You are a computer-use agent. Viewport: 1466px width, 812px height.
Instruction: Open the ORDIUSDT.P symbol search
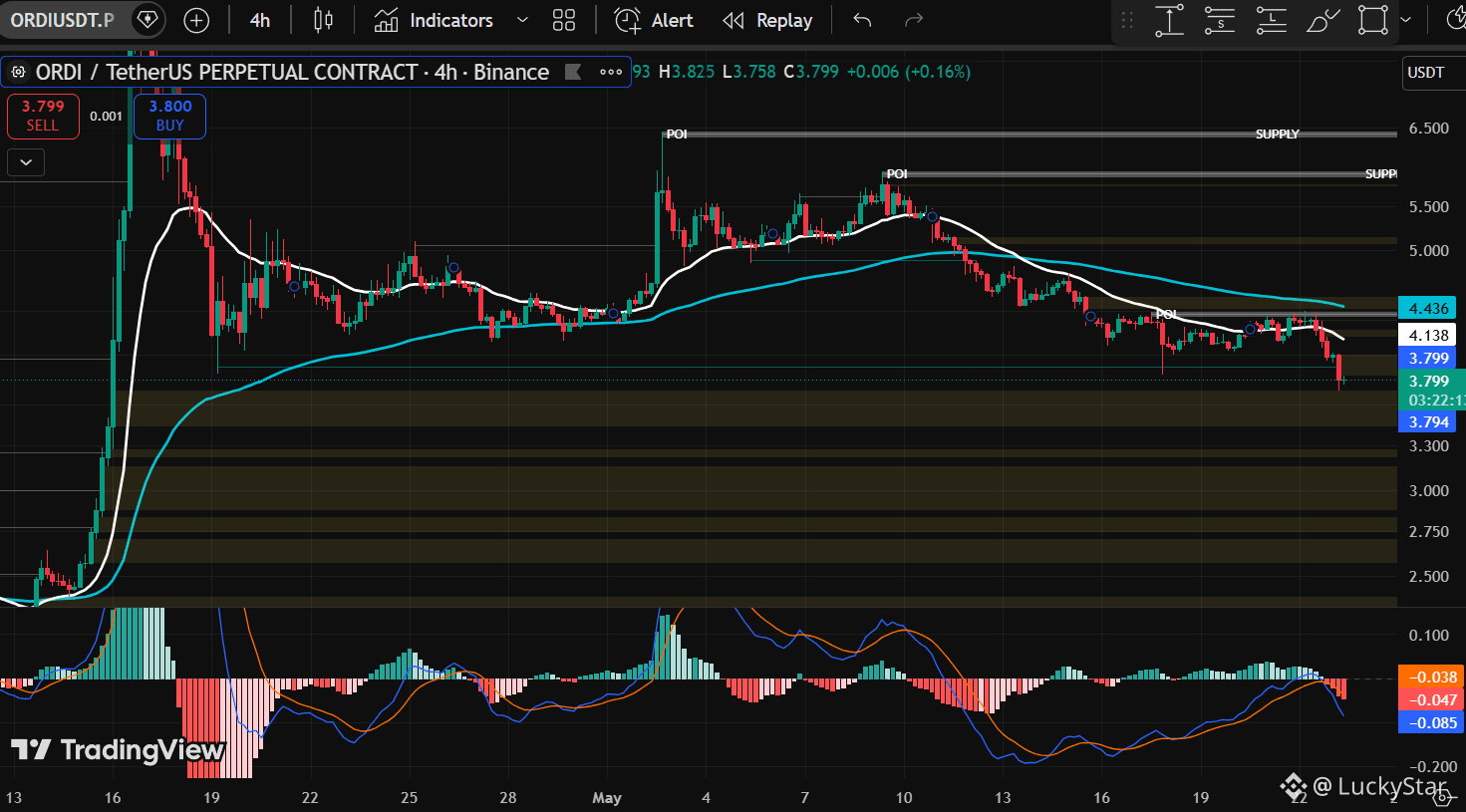pos(62,20)
